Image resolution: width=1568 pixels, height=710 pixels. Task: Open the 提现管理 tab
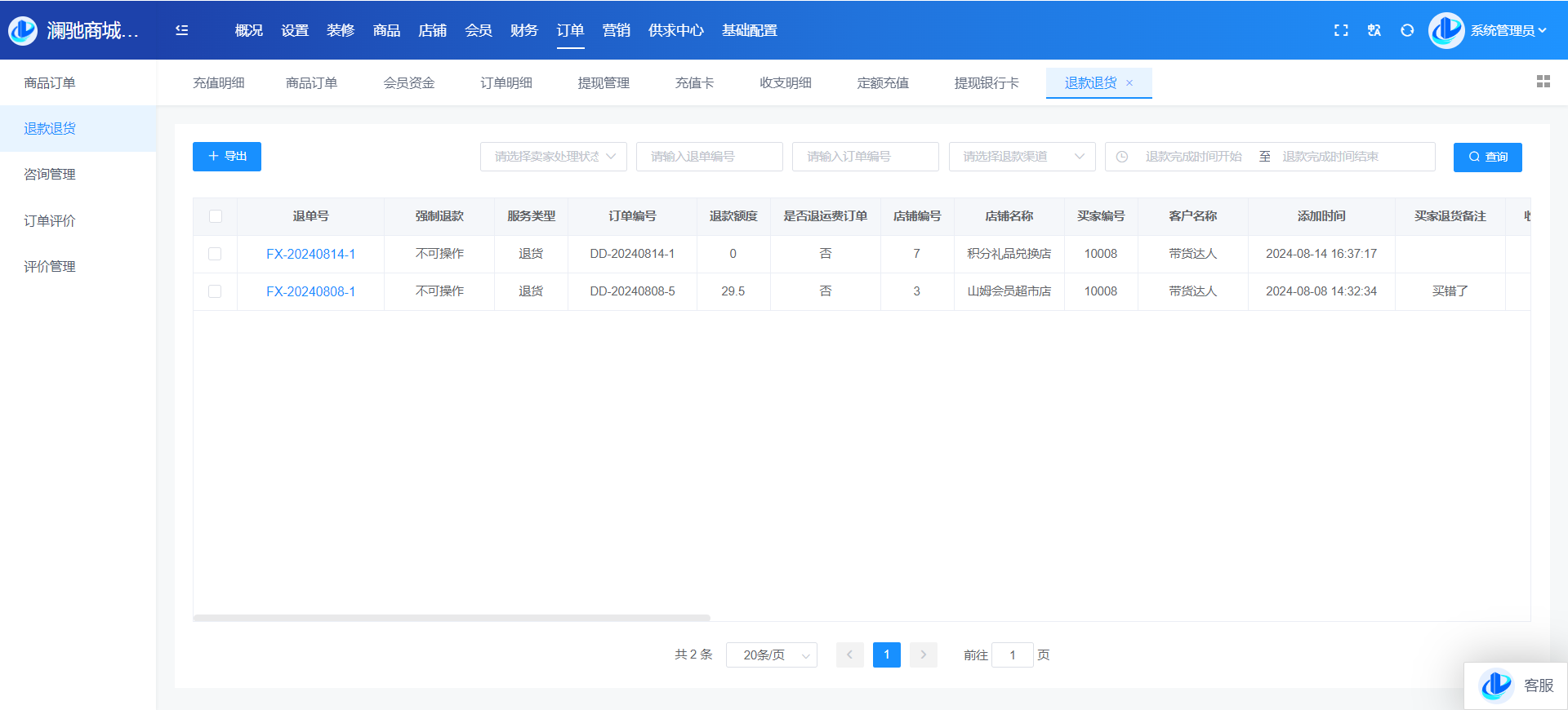[x=604, y=83]
